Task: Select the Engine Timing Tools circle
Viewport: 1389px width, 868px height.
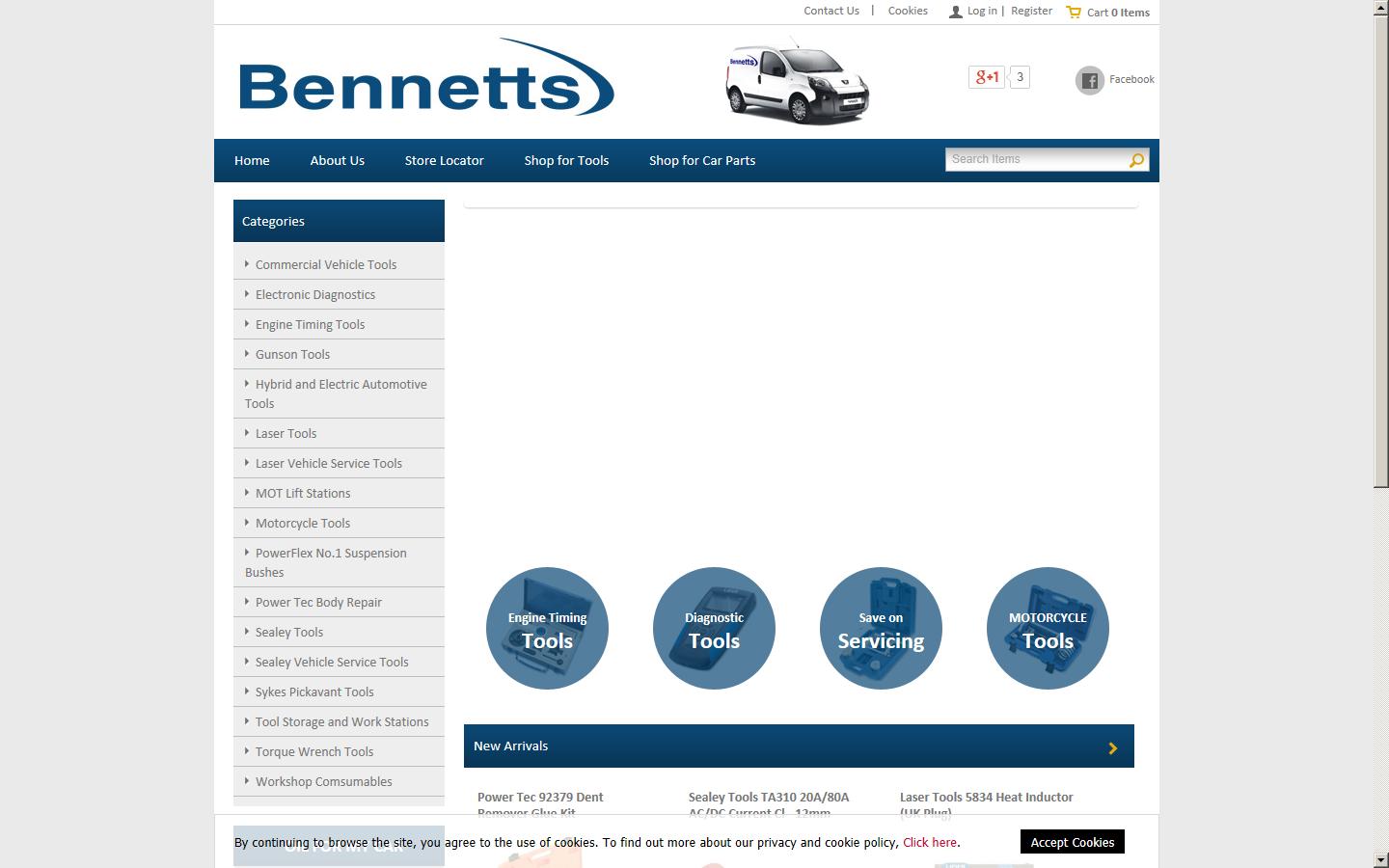Action: tap(547, 628)
